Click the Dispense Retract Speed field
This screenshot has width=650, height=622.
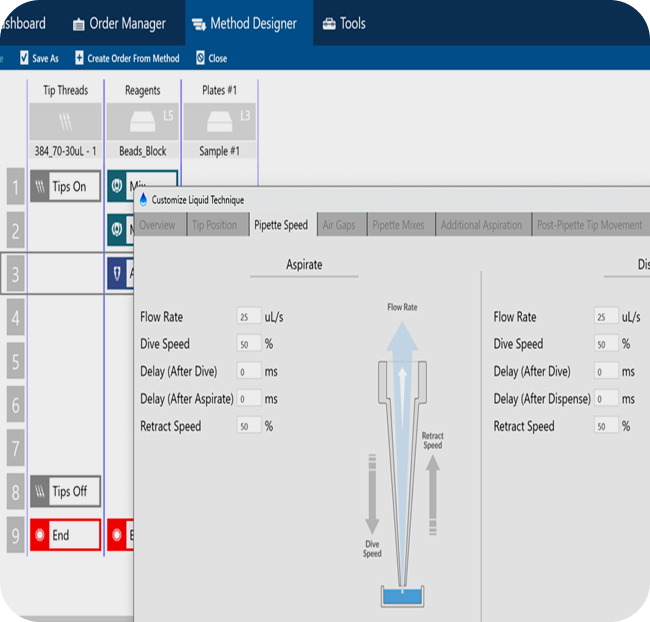604,426
